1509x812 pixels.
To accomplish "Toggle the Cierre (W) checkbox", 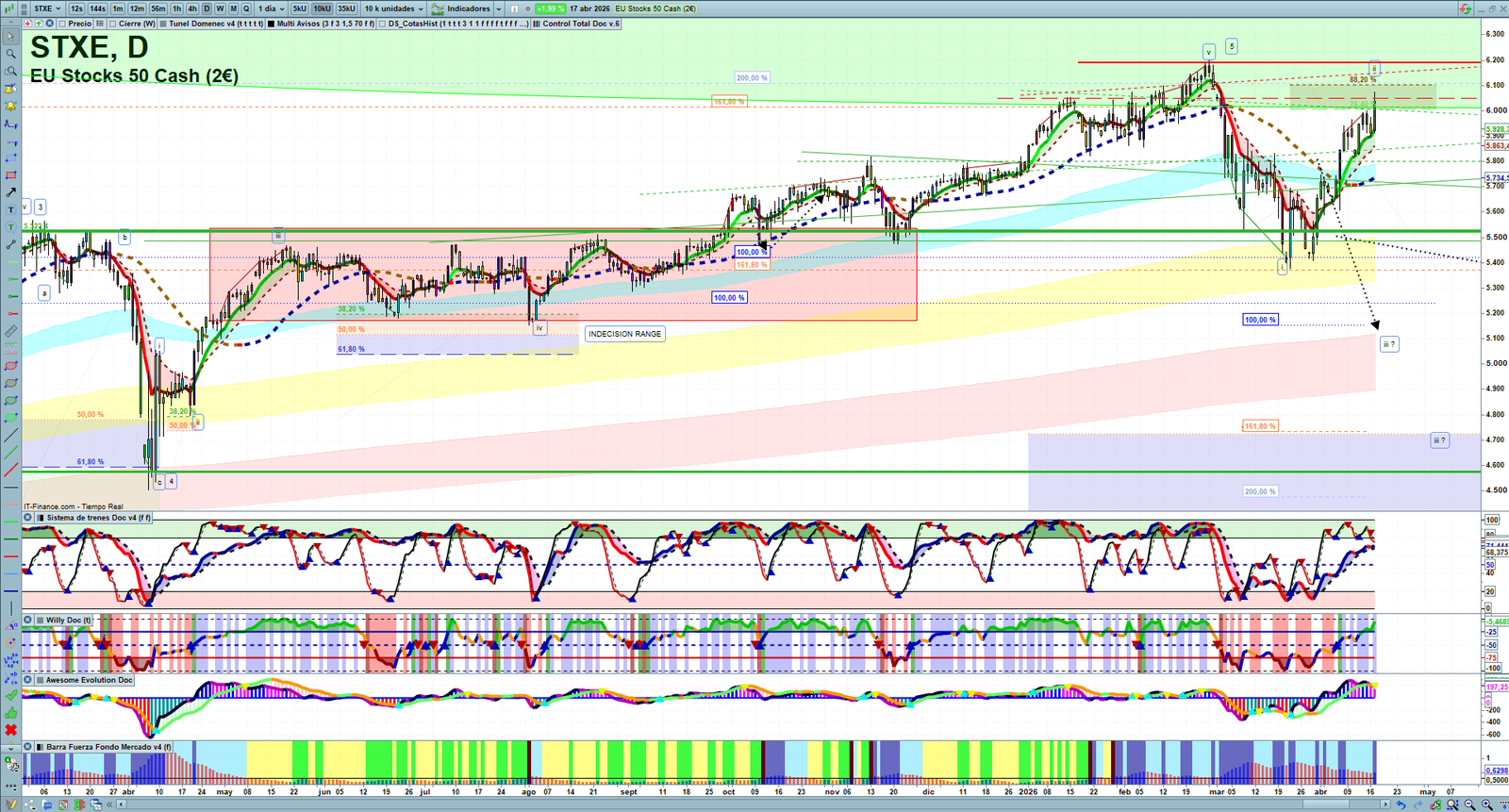I will (x=113, y=24).
